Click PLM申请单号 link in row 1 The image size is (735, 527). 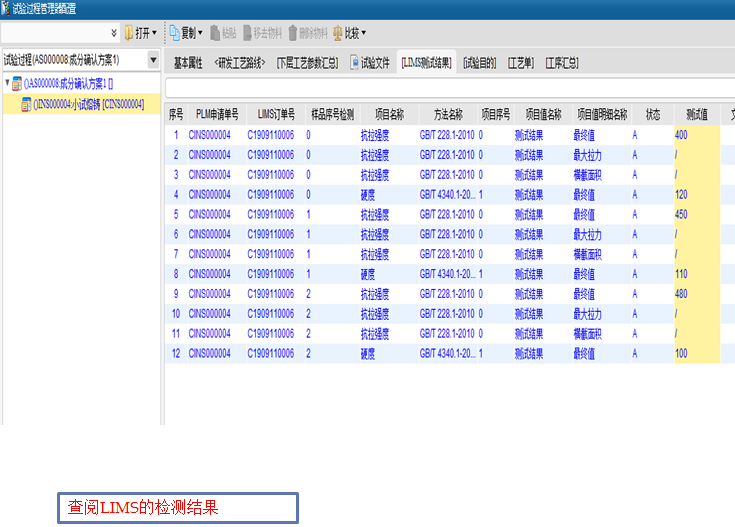coord(209,134)
